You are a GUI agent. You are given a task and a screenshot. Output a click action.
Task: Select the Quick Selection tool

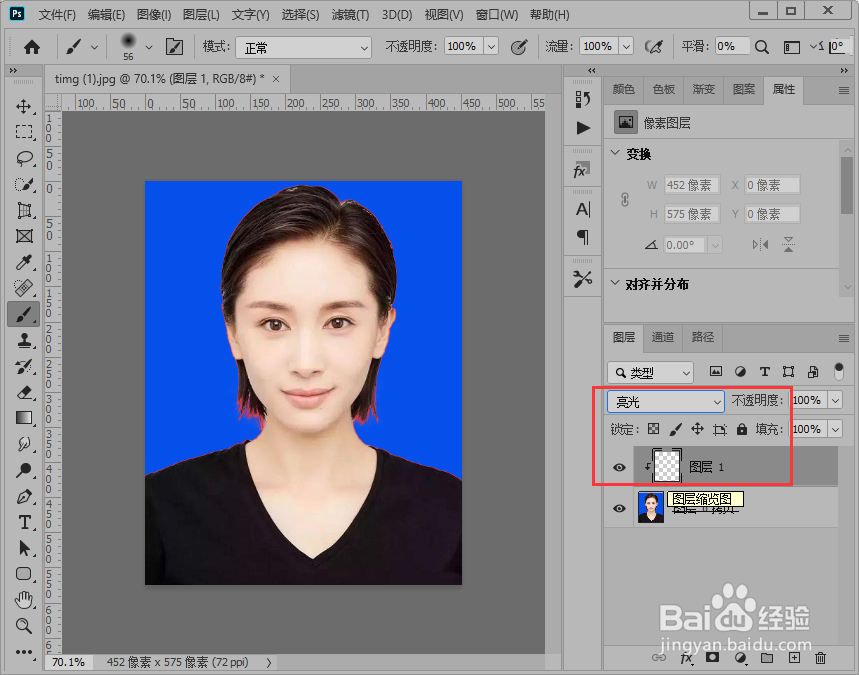24,185
